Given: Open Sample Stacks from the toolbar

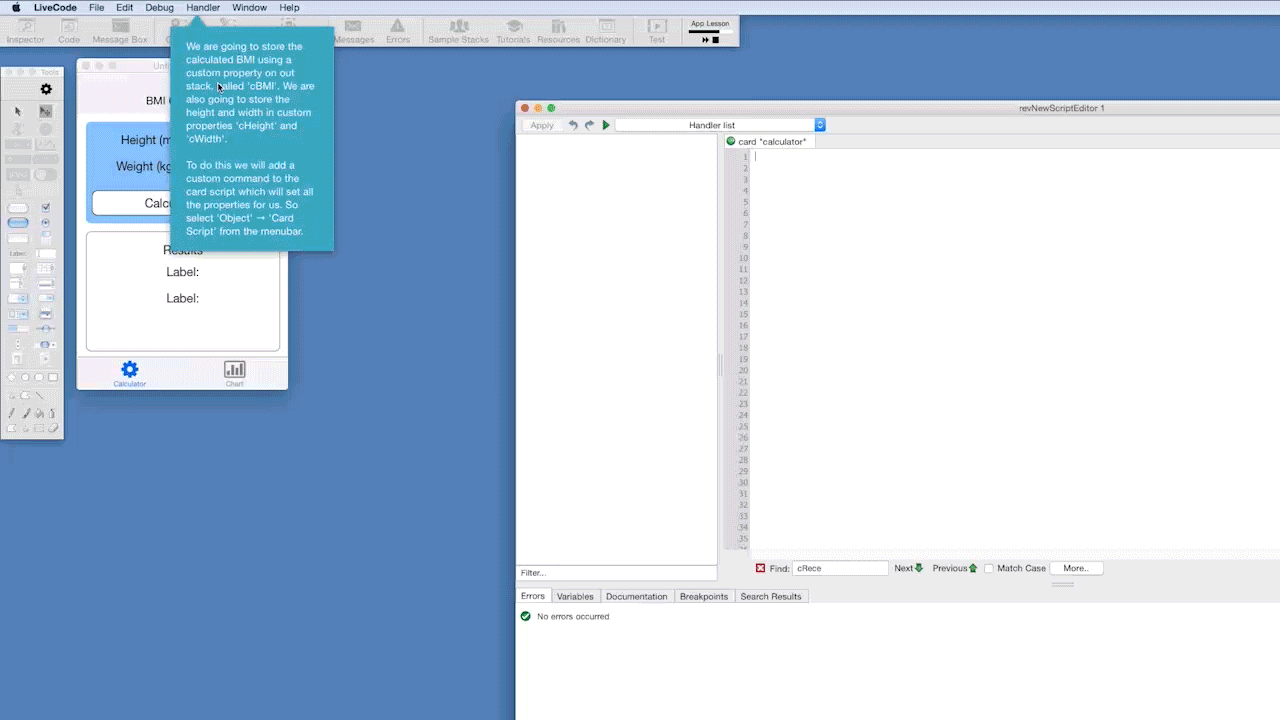Looking at the screenshot, I should pyautogui.click(x=458, y=30).
